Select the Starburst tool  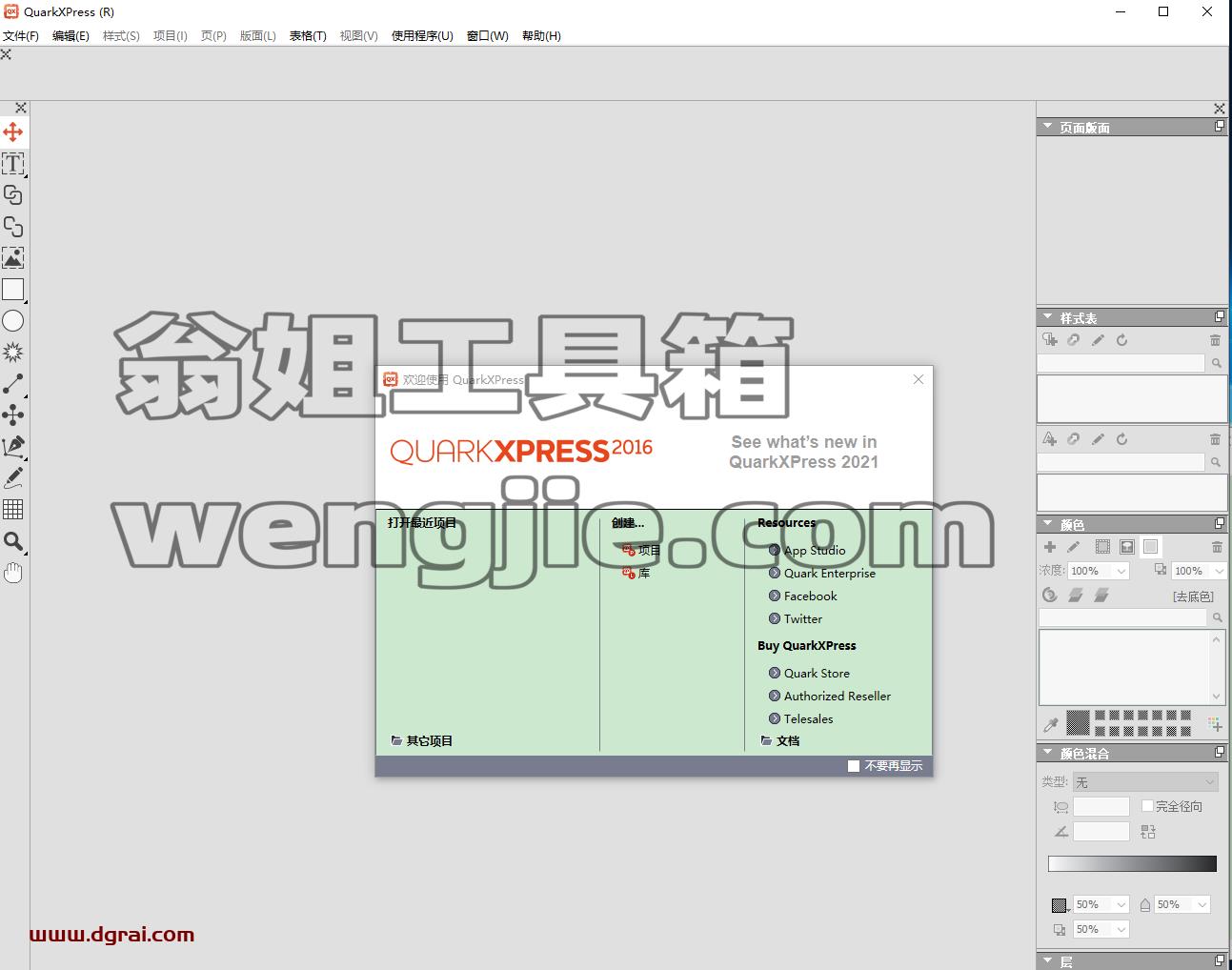[13, 353]
